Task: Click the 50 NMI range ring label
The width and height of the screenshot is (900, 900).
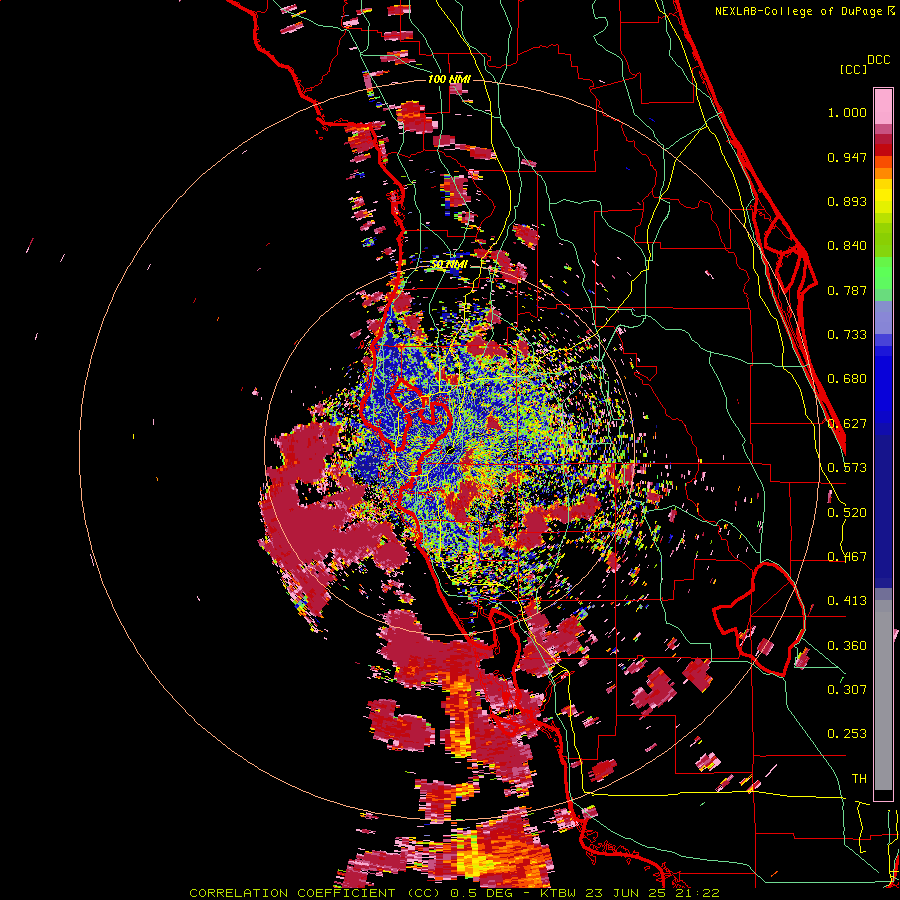Action: pos(449,264)
